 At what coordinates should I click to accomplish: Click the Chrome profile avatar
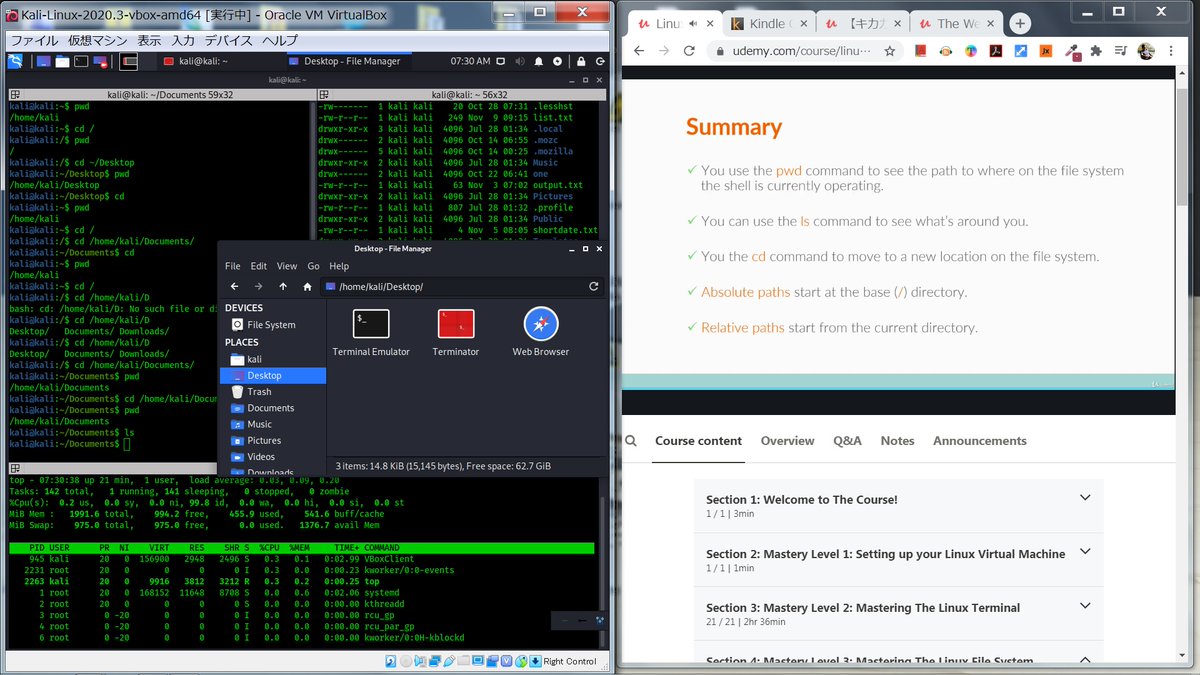click(x=1145, y=51)
